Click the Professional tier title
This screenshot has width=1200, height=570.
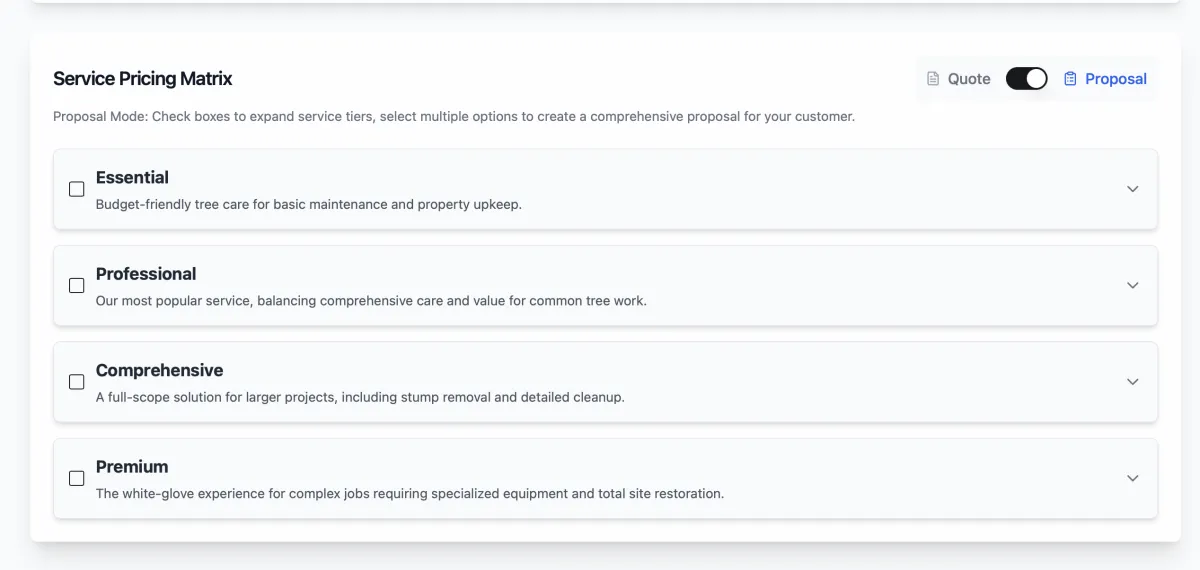[146, 274]
